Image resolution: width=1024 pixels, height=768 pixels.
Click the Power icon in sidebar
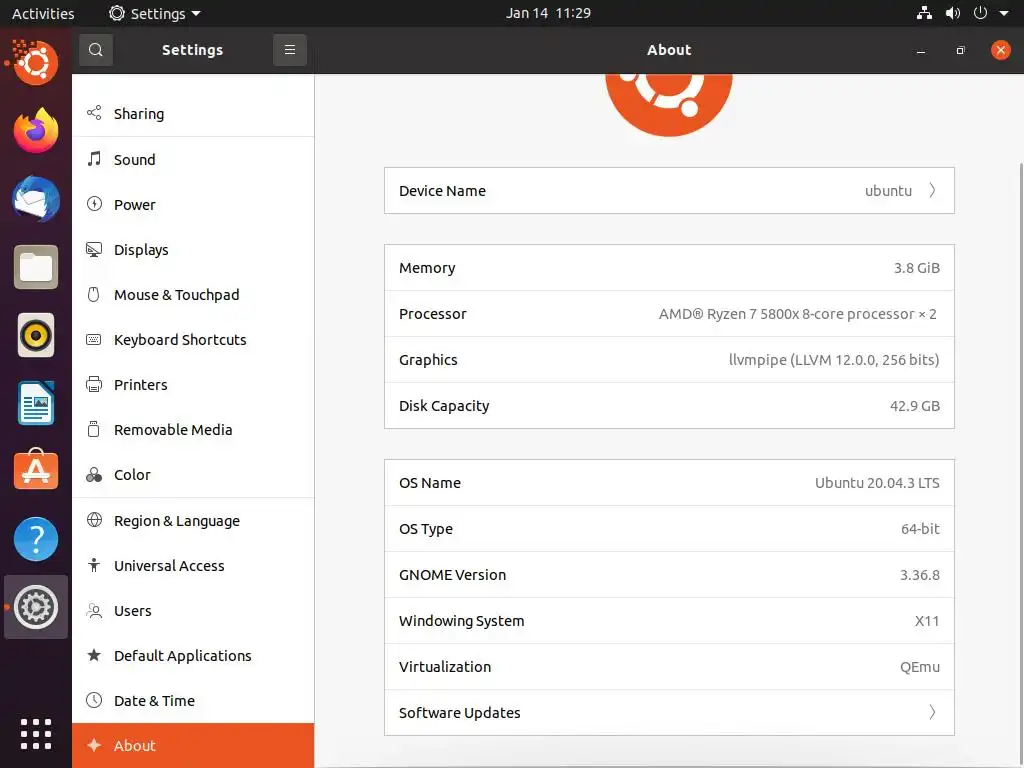pyautogui.click(x=94, y=204)
